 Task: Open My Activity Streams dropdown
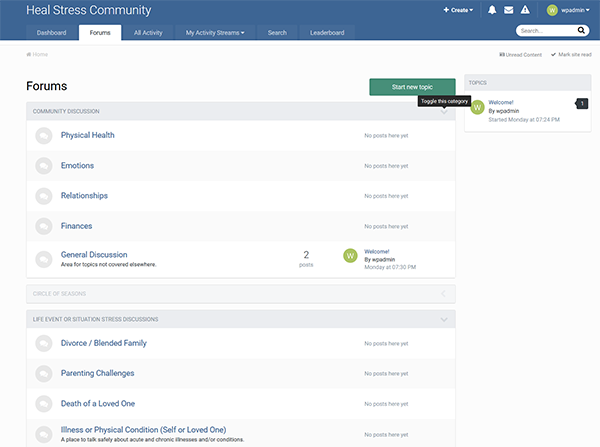pyautogui.click(x=214, y=33)
